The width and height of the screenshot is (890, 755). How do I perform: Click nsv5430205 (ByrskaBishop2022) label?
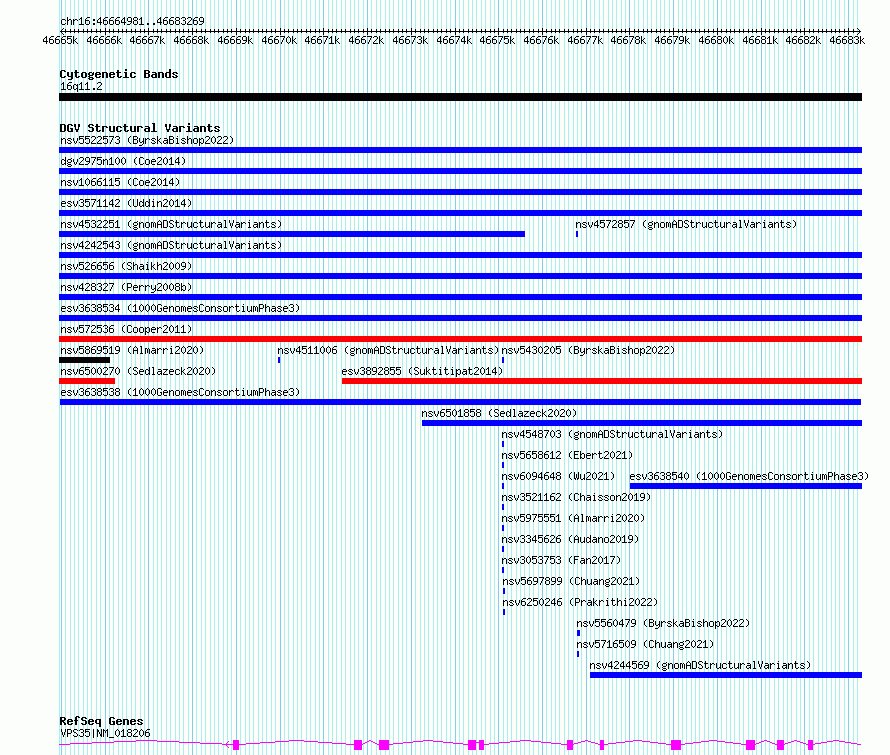[588, 350]
